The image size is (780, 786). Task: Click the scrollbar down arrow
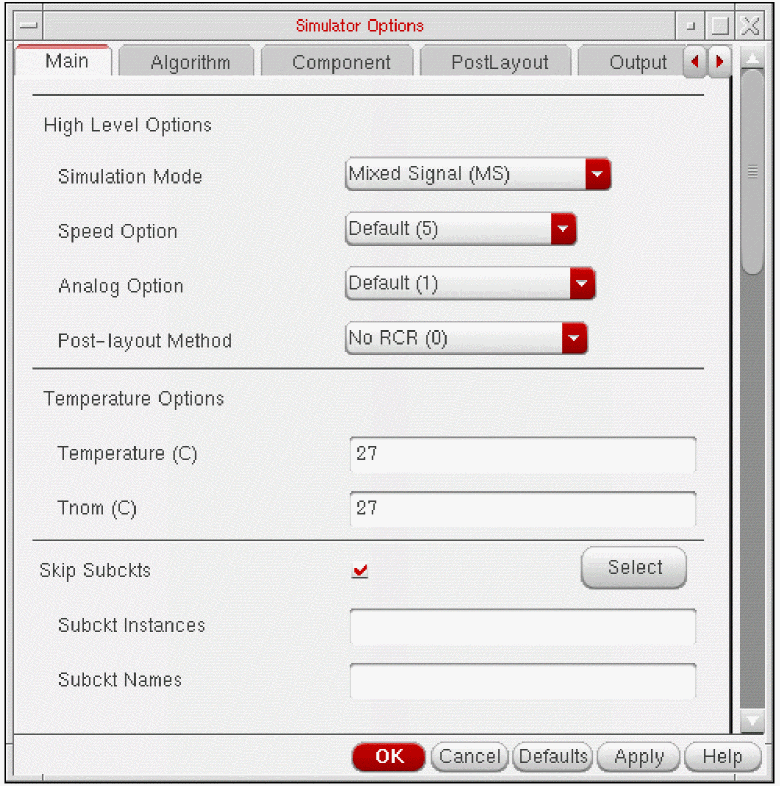[x=752, y=721]
